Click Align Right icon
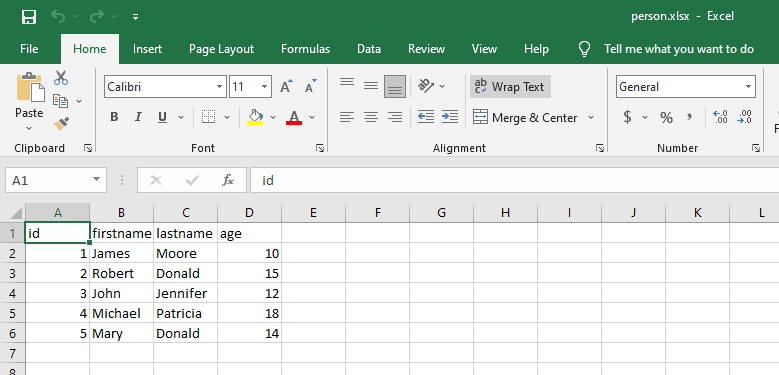This screenshot has height=375, width=779. coord(395,117)
